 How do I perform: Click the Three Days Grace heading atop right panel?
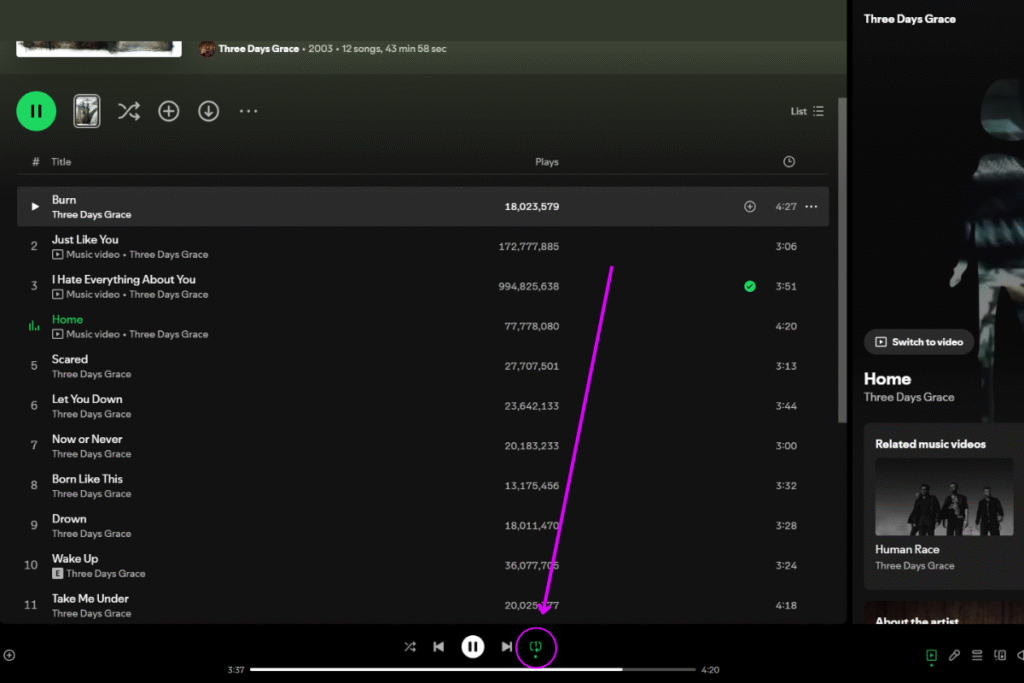(x=910, y=19)
